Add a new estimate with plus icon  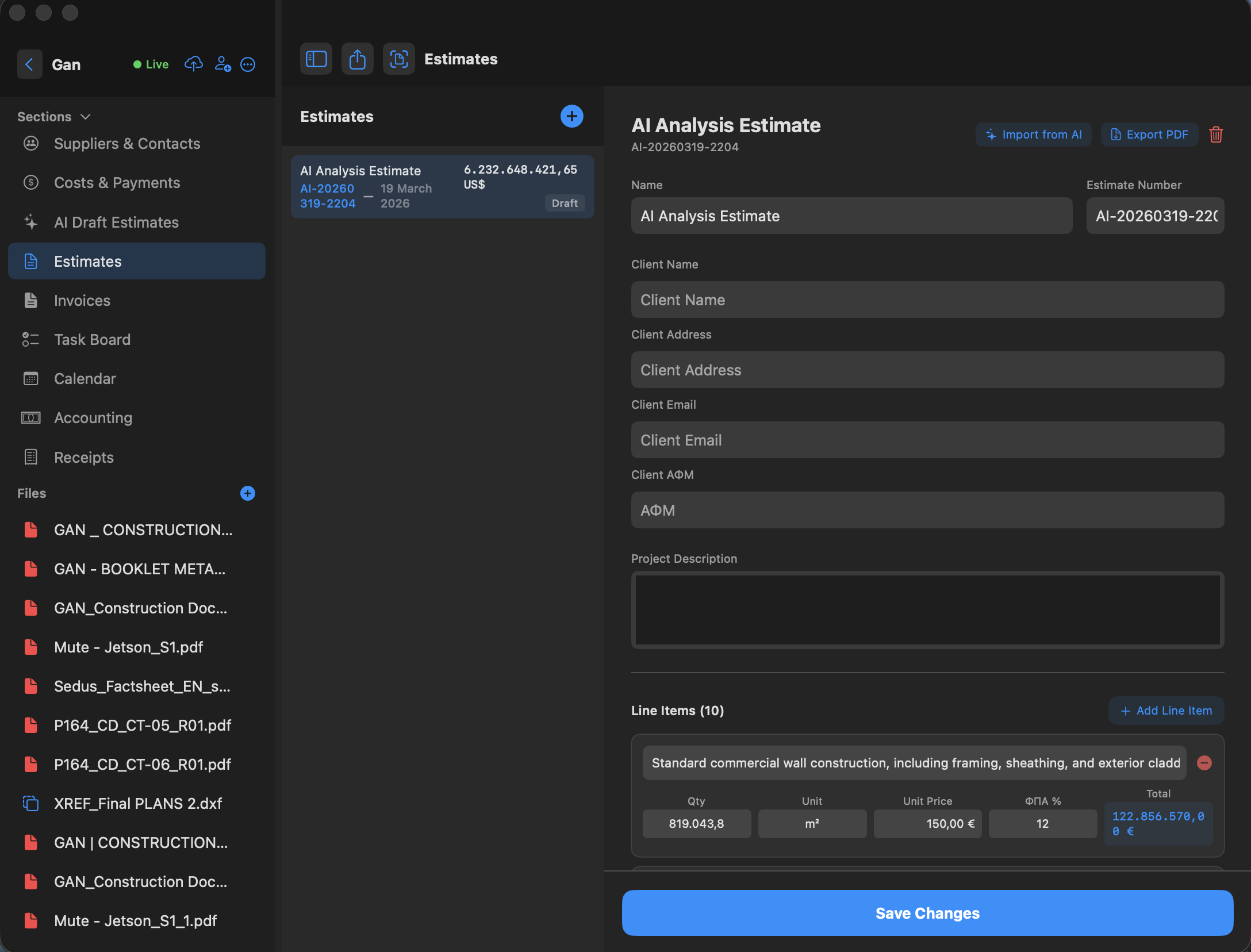click(571, 117)
